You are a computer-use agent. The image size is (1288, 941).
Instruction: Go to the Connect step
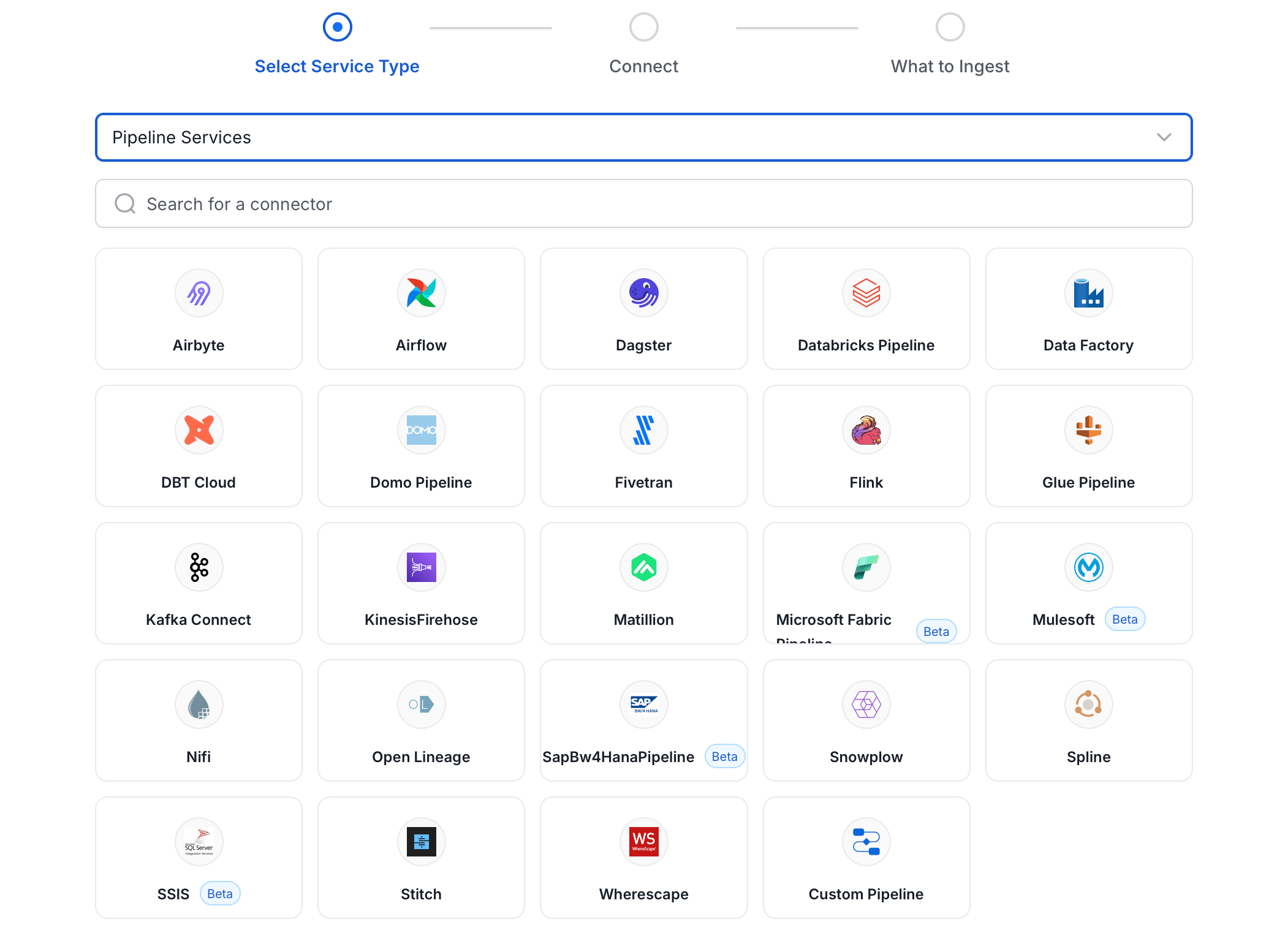(643, 66)
